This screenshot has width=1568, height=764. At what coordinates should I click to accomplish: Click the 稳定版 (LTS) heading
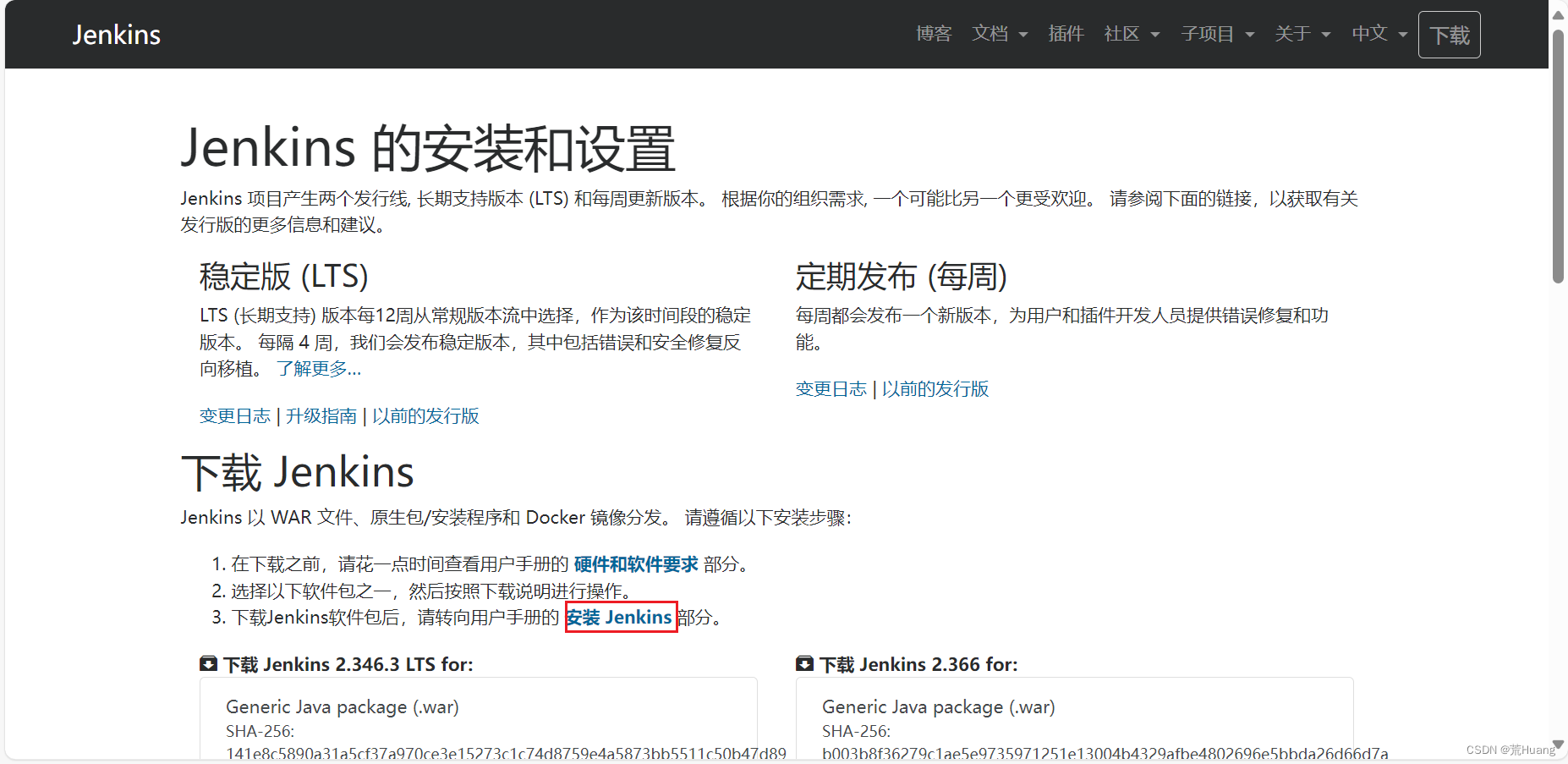(284, 277)
